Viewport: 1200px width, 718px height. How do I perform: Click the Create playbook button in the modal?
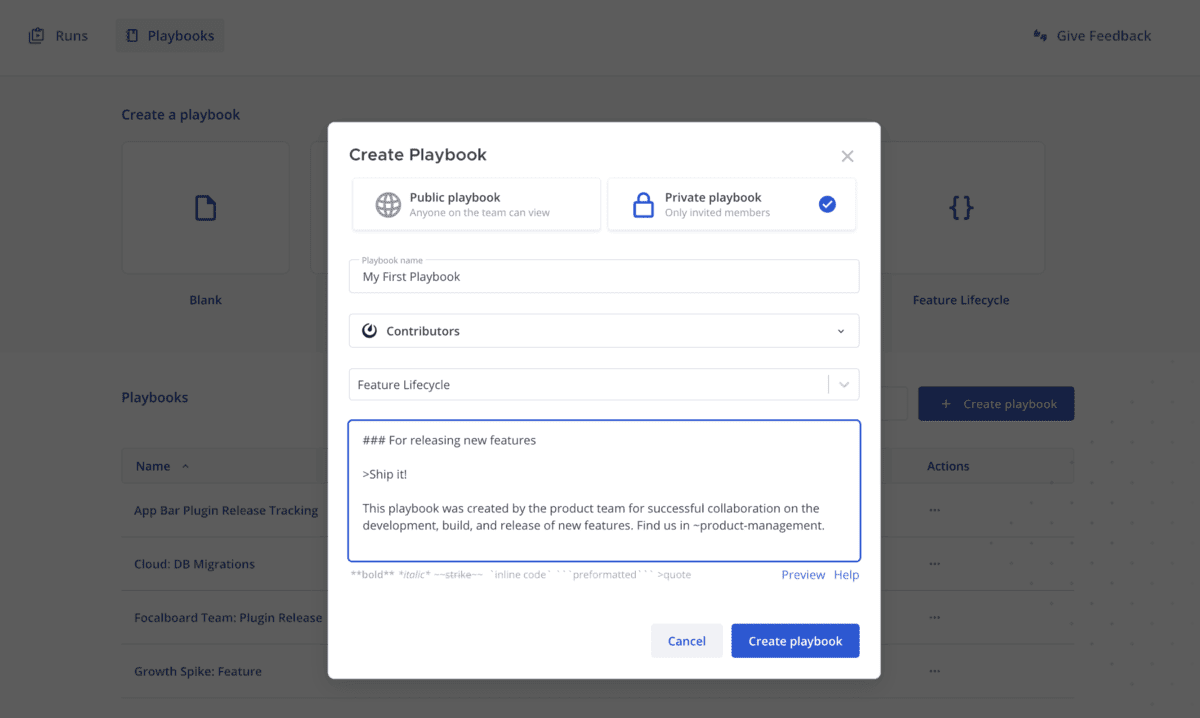(795, 640)
